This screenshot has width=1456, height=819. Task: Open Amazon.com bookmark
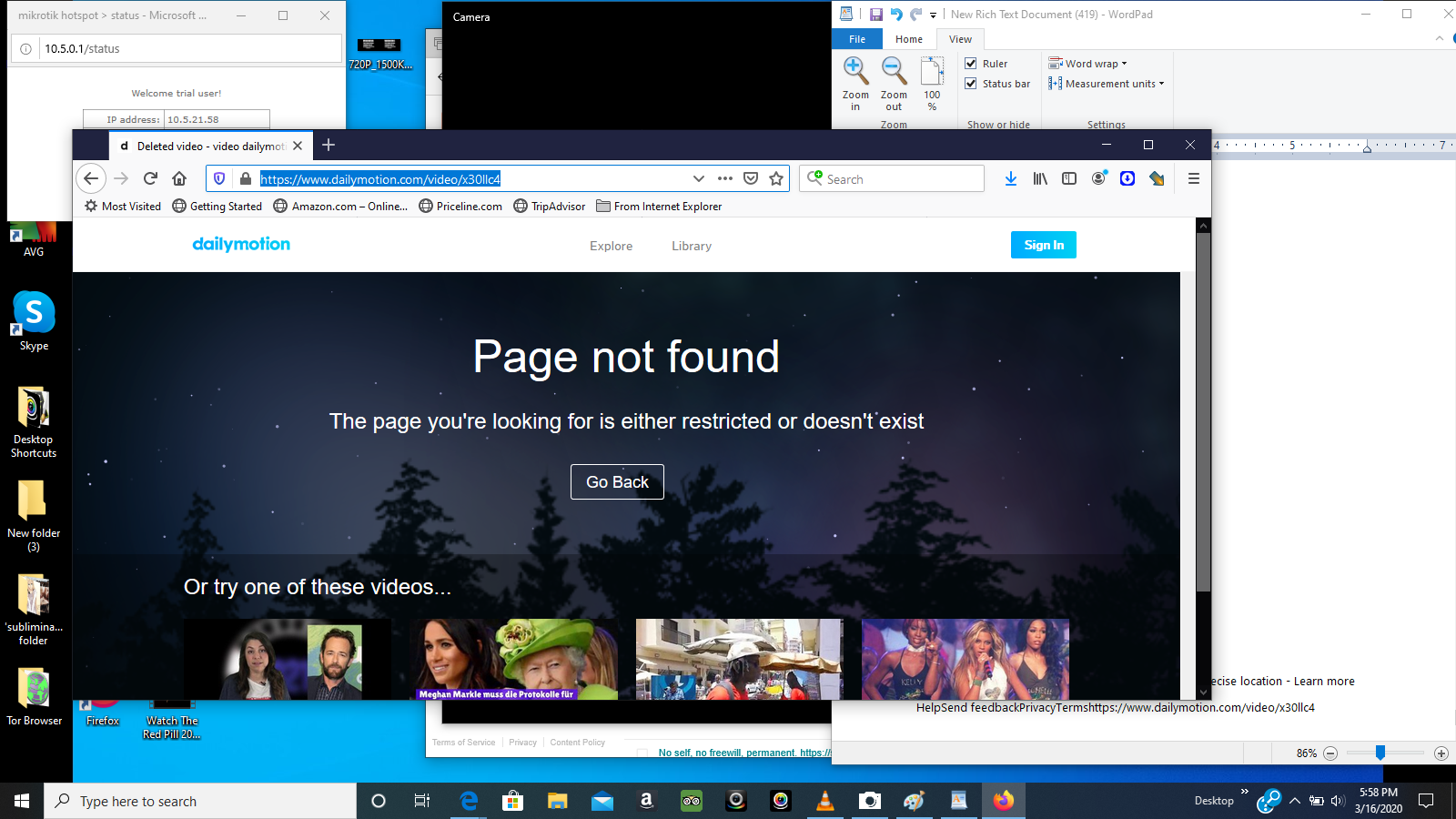tap(341, 207)
